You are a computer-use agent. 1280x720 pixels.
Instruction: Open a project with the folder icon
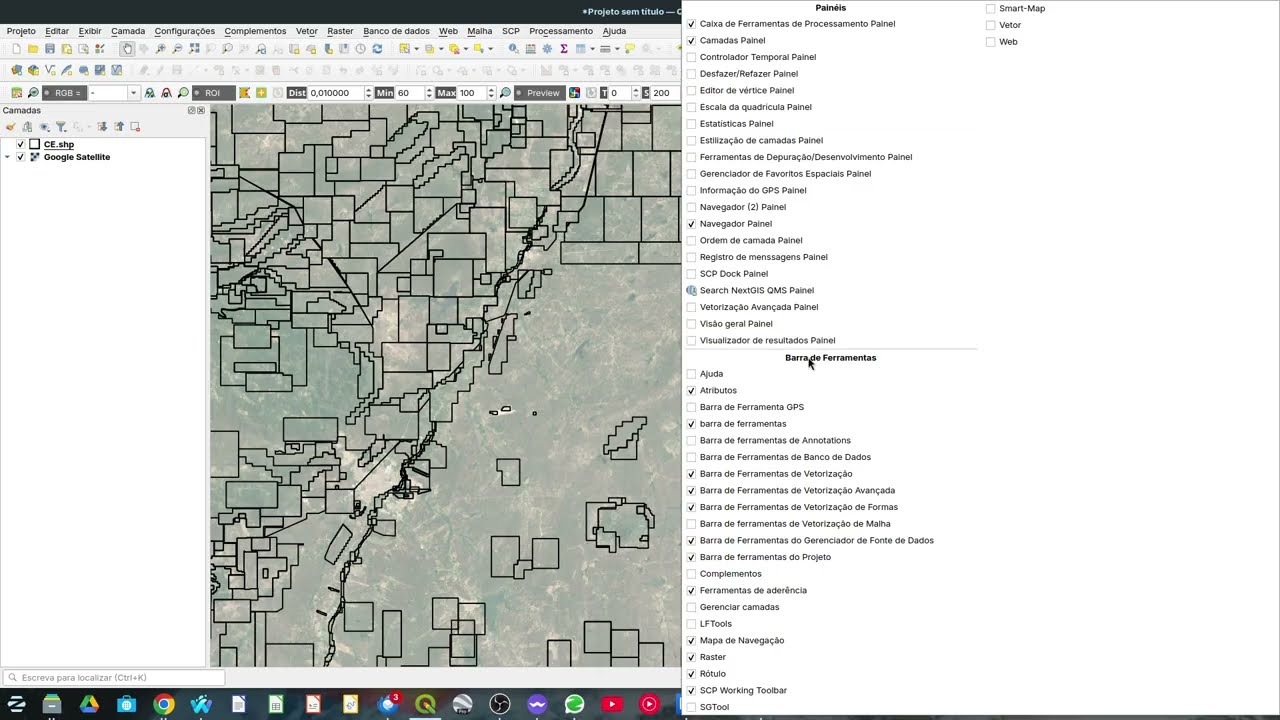pyautogui.click(x=33, y=49)
